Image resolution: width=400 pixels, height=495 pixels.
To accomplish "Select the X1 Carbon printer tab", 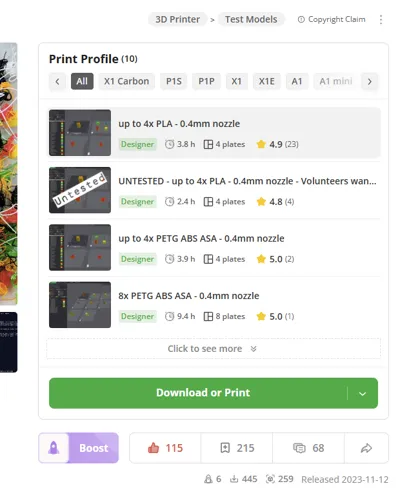I will (126, 81).
